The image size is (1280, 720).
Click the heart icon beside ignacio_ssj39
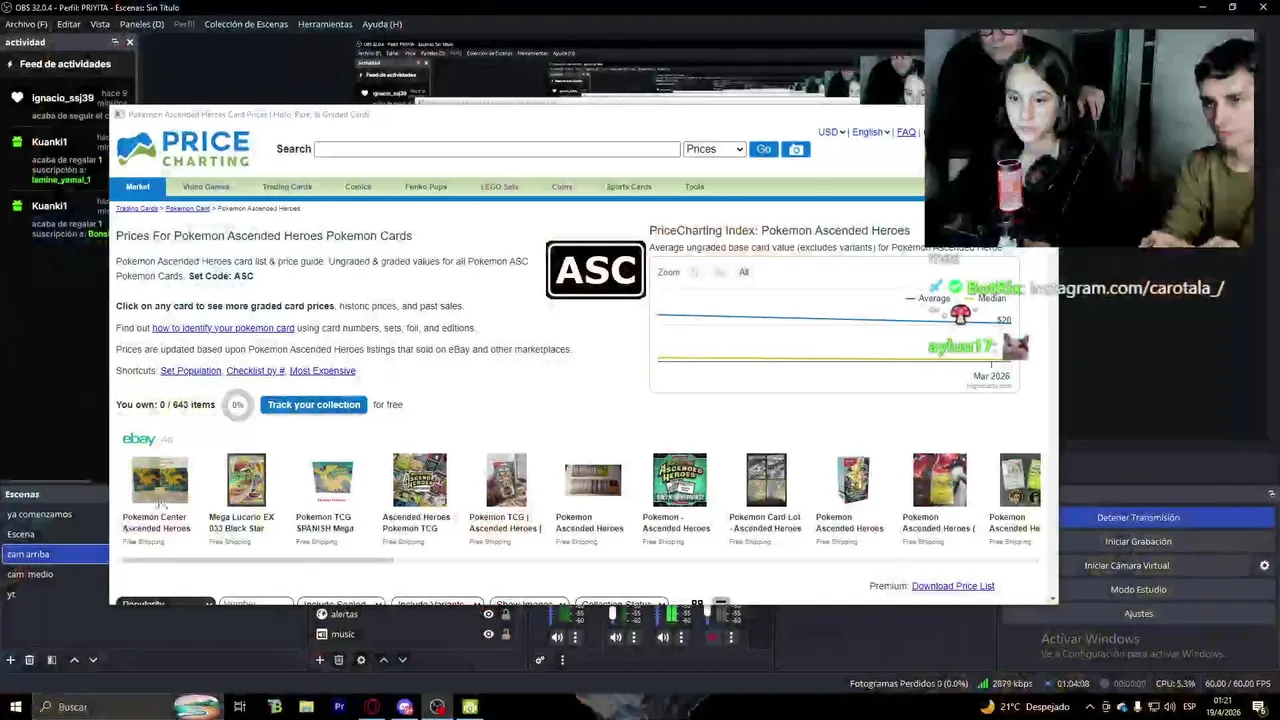pyautogui.click(x=17, y=98)
